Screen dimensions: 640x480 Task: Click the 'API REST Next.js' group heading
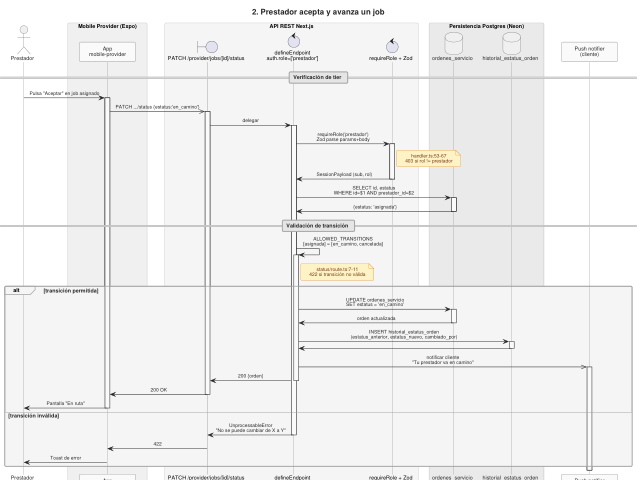291,26
